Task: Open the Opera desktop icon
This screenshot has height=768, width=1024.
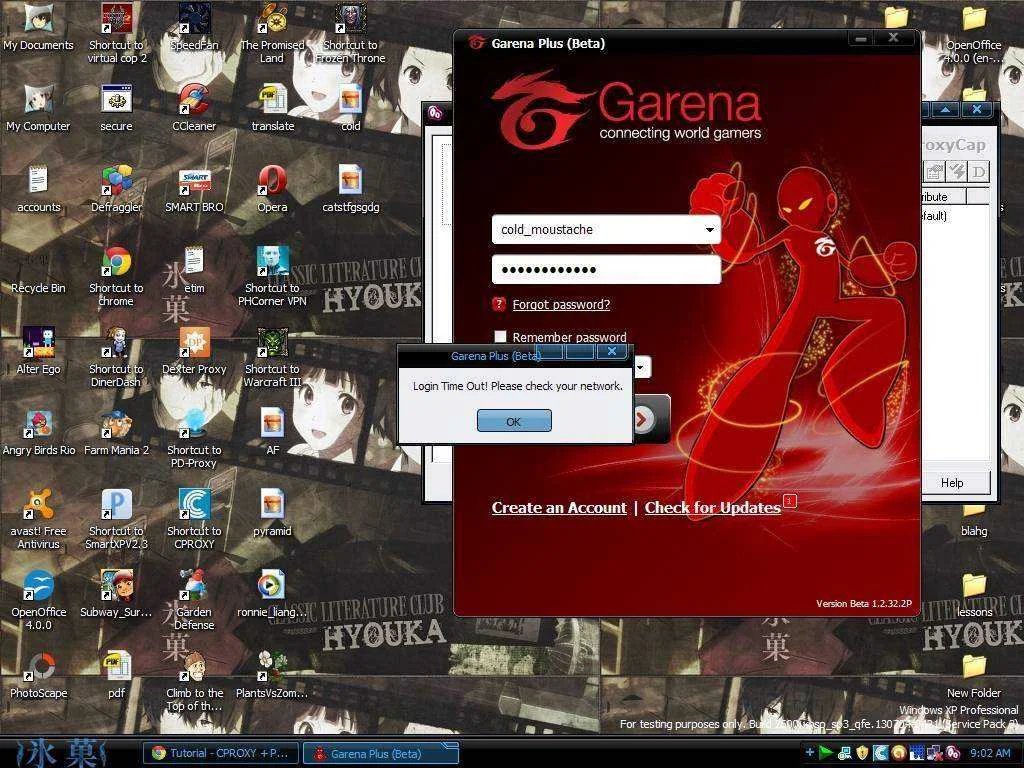Action: 272,188
